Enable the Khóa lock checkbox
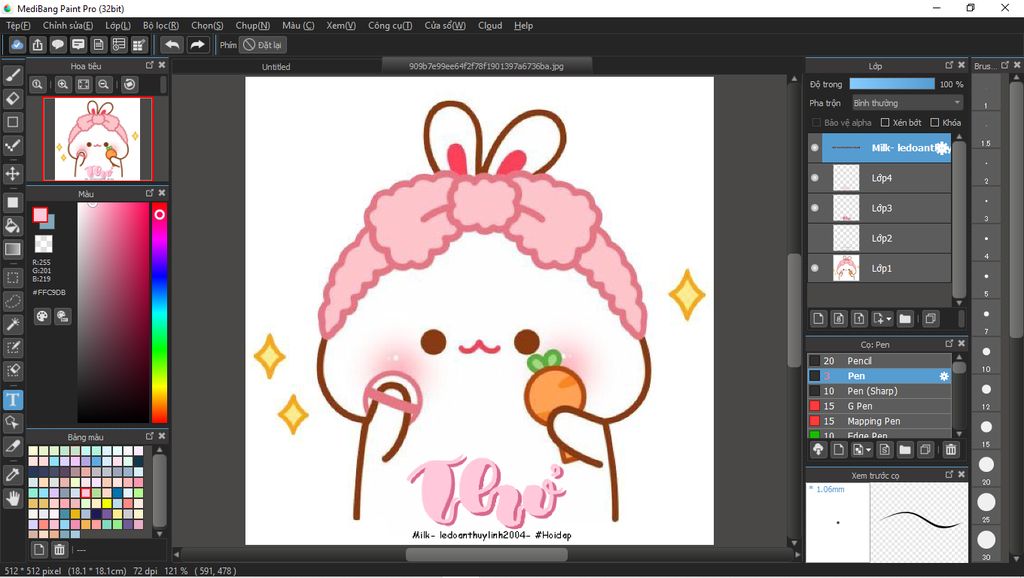This screenshot has width=1024, height=578. click(935, 122)
